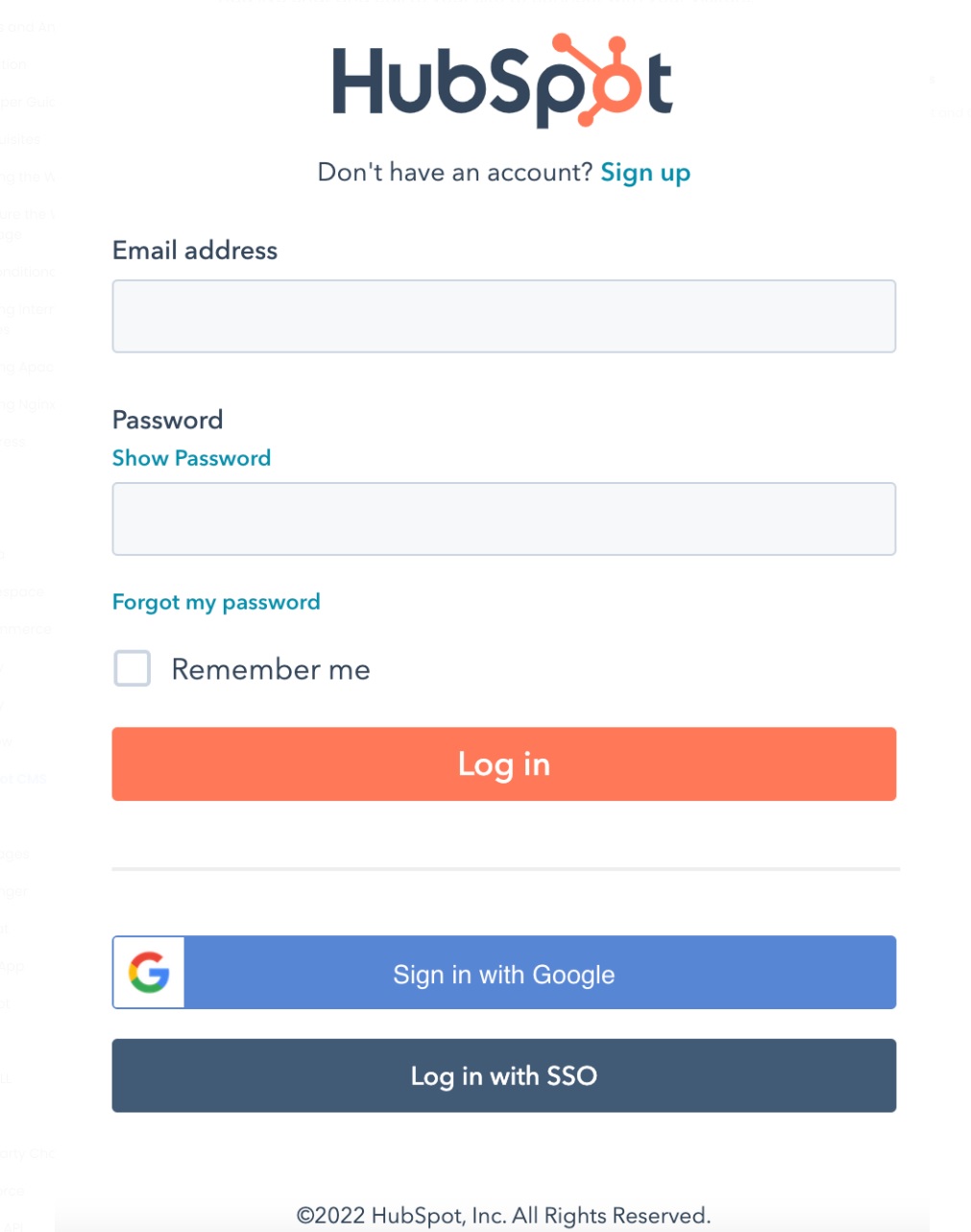This screenshot has height=1232, width=971.
Task: Click the divider line below Log in
Action: [x=505, y=869]
